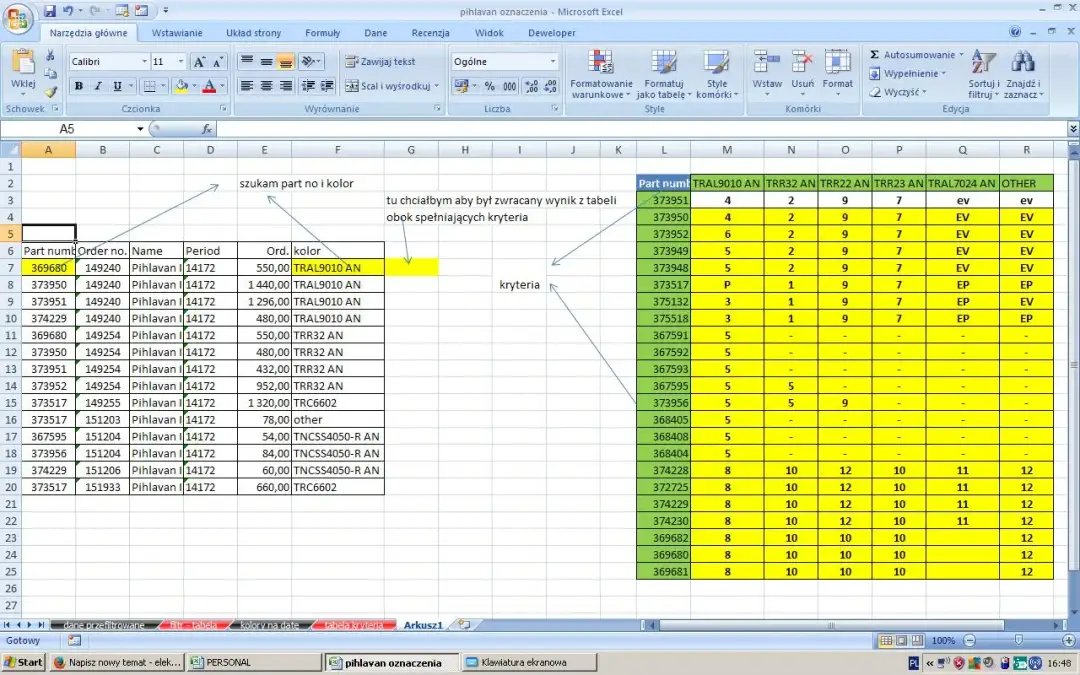Open the Ogólne number format dropdown
Screen dimensions: 1080x675
[x=552, y=62]
